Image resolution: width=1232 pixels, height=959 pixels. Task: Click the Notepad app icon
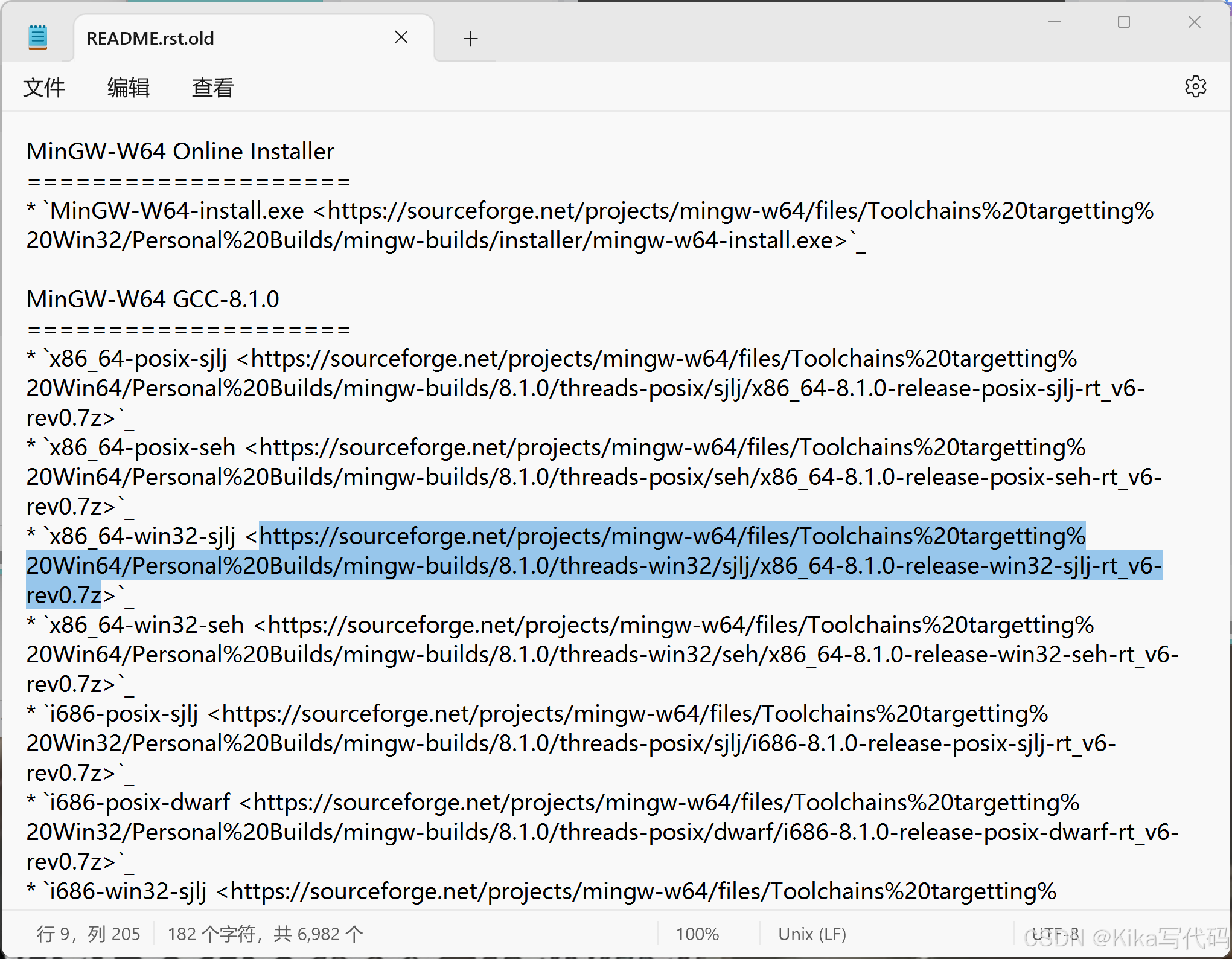(37, 37)
